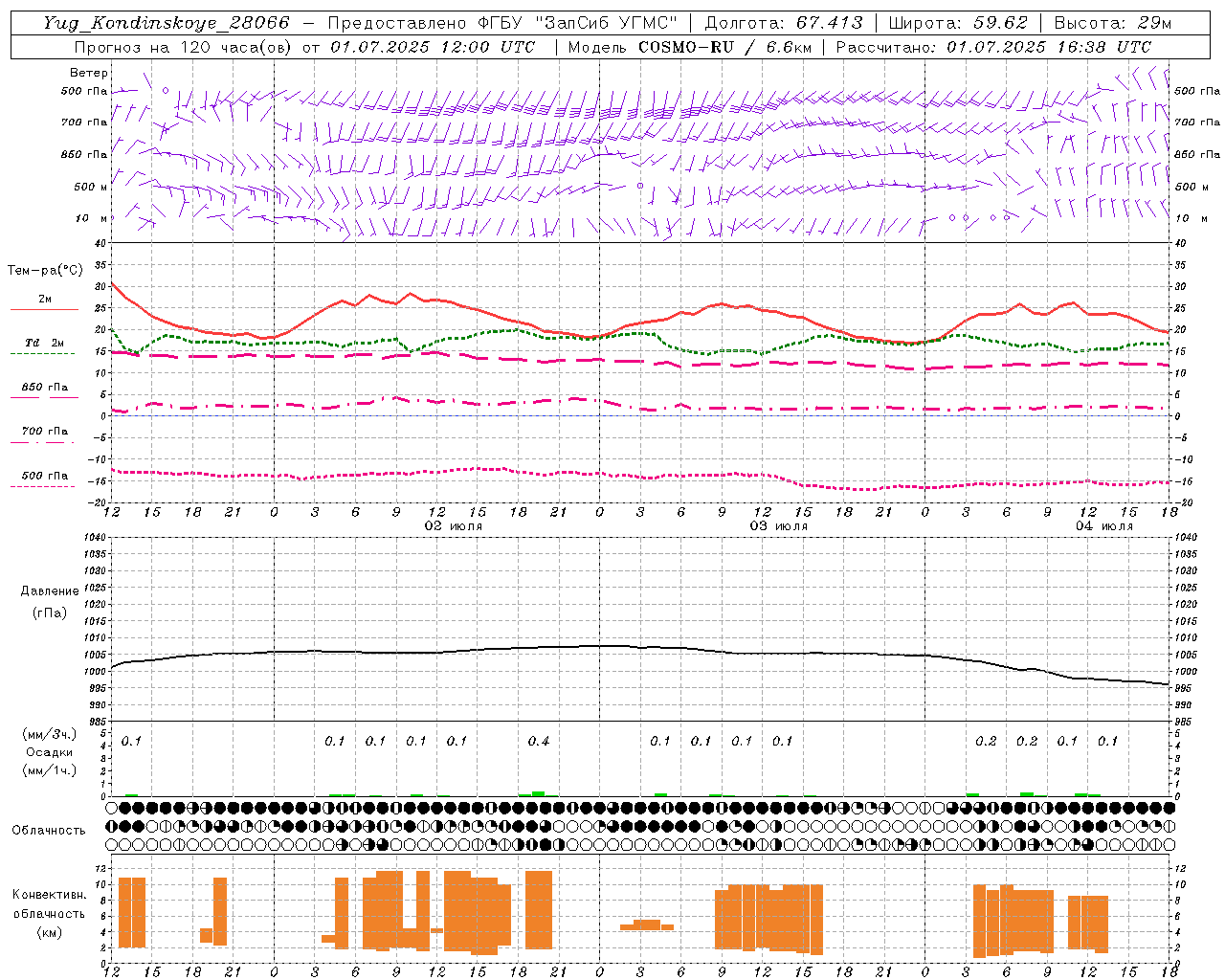Click the Широта: 59.62 header value
Viewport: 1225px width, 980px height.
pyautogui.click(x=958, y=23)
